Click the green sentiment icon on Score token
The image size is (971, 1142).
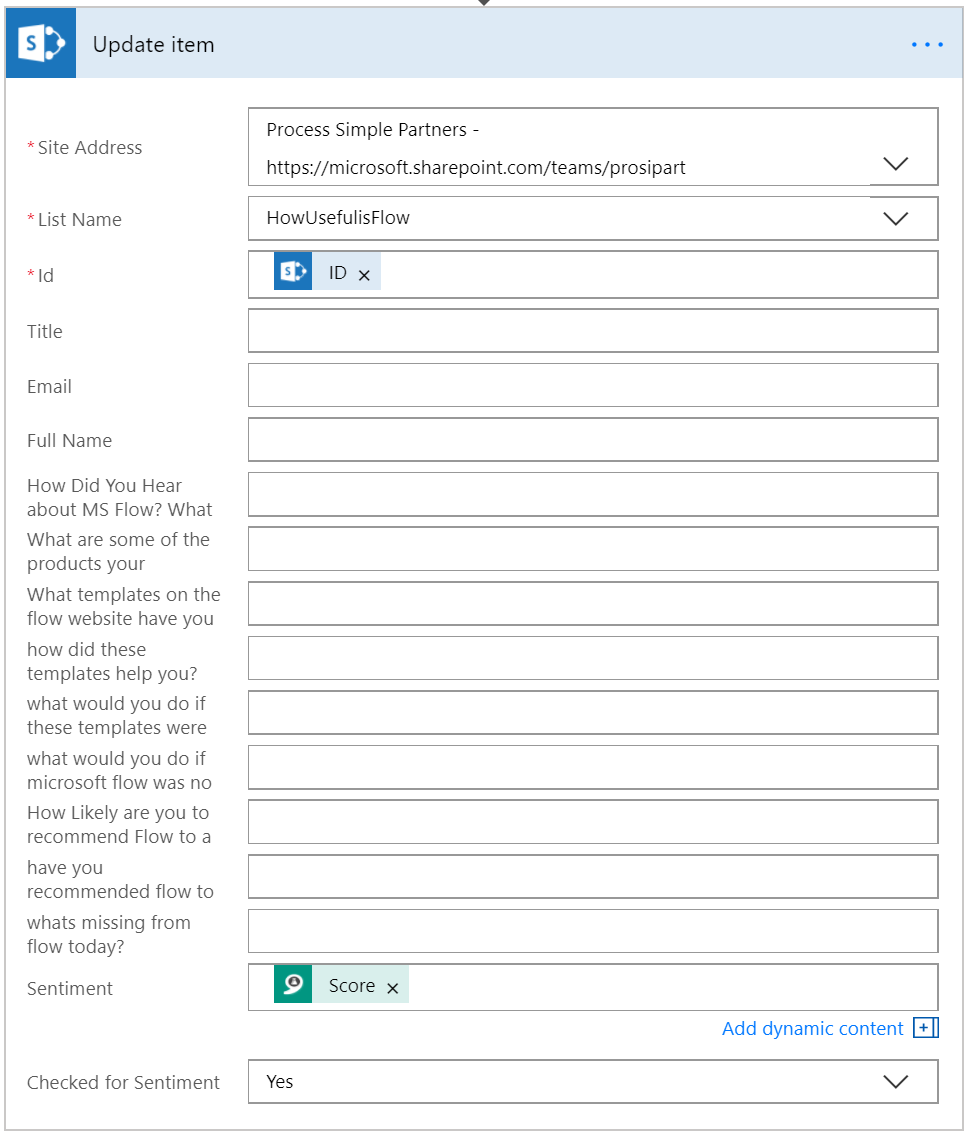click(x=293, y=985)
